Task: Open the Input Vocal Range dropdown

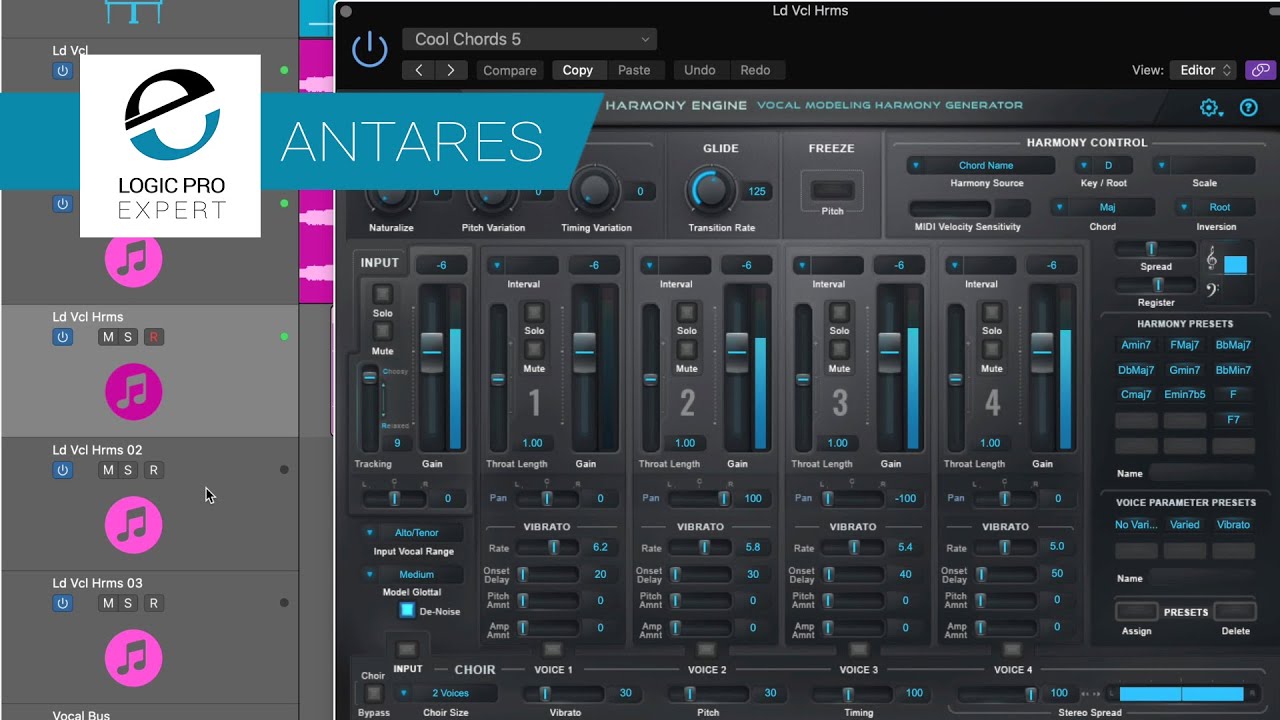Action: click(x=413, y=533)
